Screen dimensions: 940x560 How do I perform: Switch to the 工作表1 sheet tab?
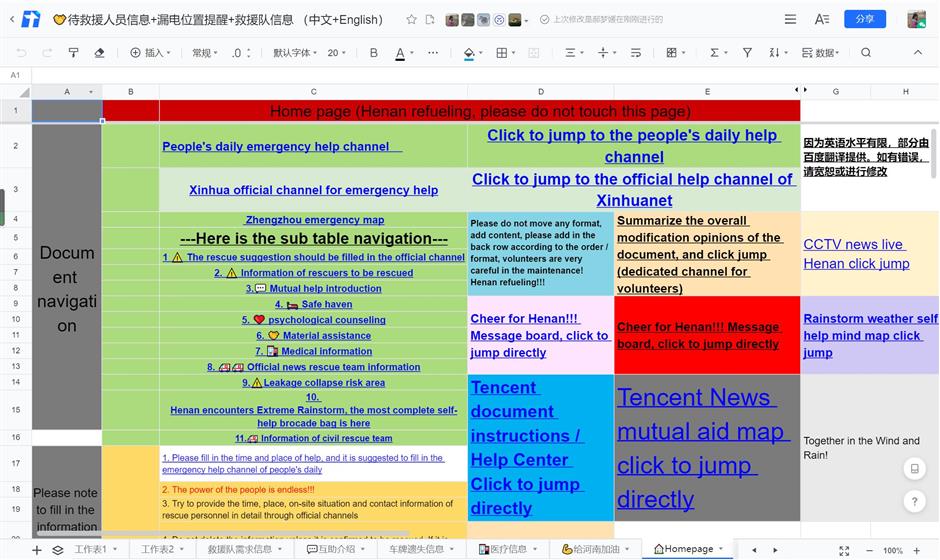(x=91, y=549)
